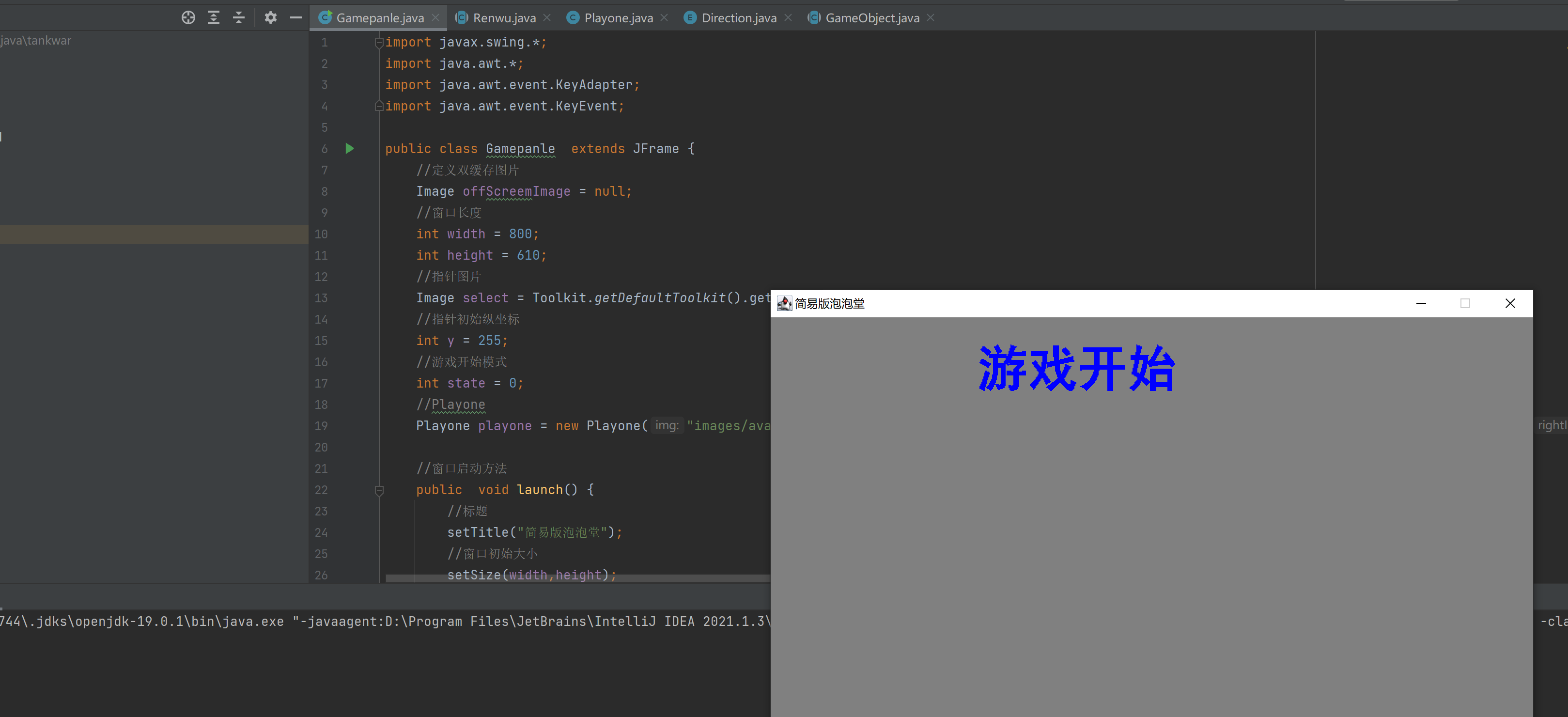
Task: Open the project panel settings gear
Action: click(x=270, y=17)
